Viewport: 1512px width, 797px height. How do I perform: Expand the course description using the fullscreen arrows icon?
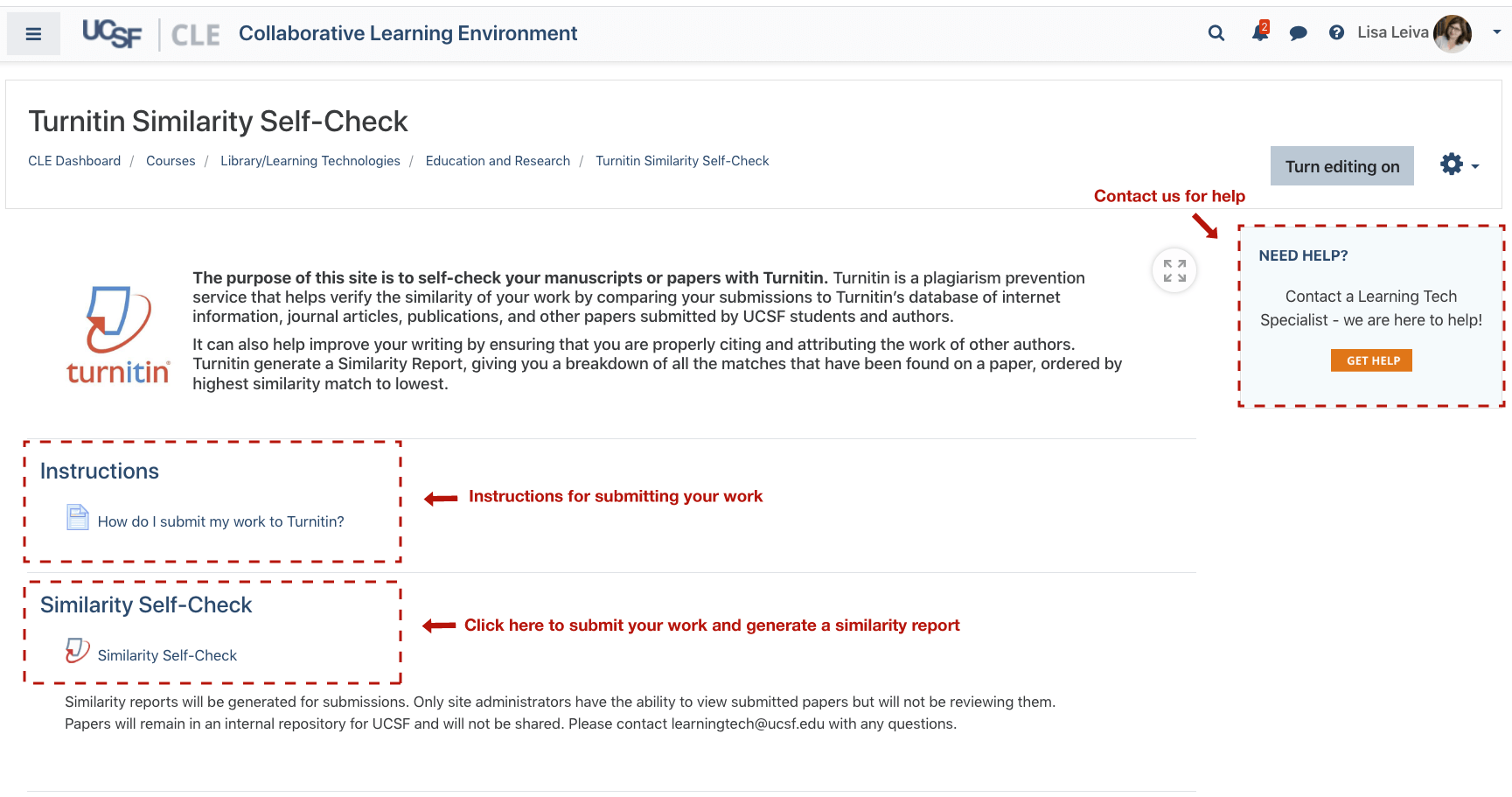[1174, 270]
